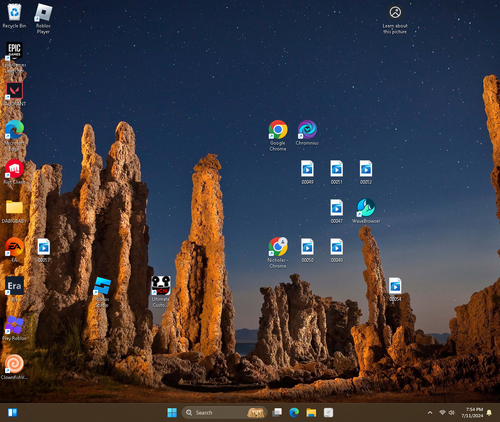The width and height of the screenshot is (500, 422).
Task: Click the taskbar Search box
Action: (224, 413)
